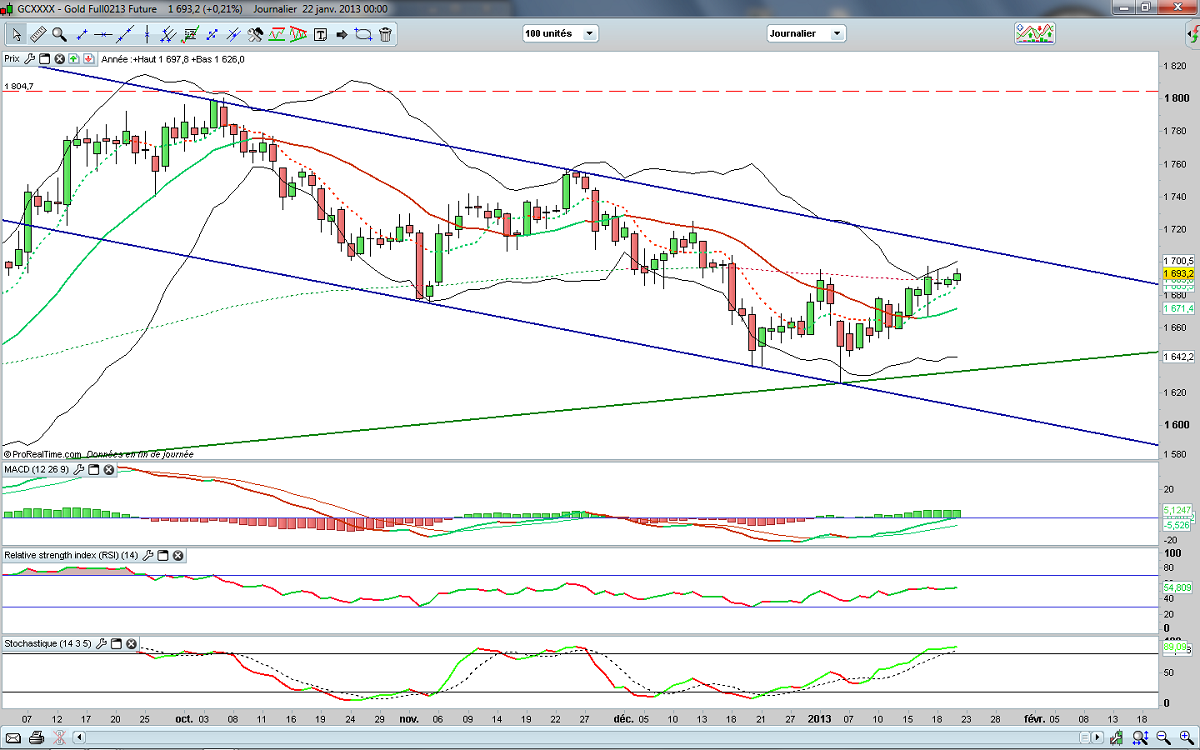Open the hammer and wrench settings tool

point(255,34)
